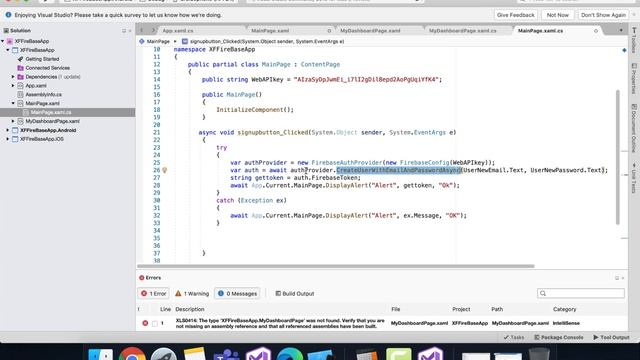Switch to the App.xaml.cs tab
Image resolution: width=640 pixels, height=360 pixels.
178,31
